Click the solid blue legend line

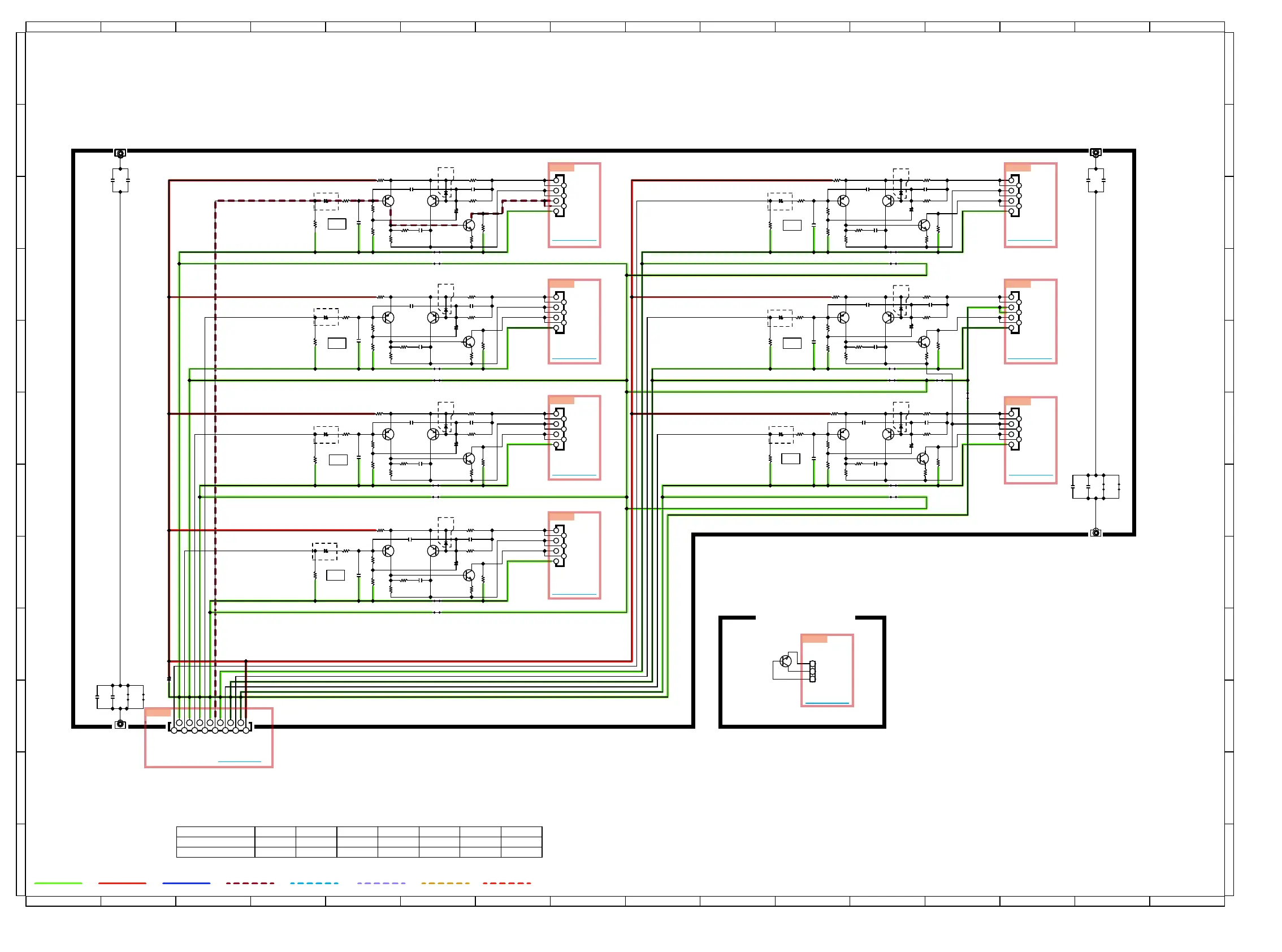point(186,883)
